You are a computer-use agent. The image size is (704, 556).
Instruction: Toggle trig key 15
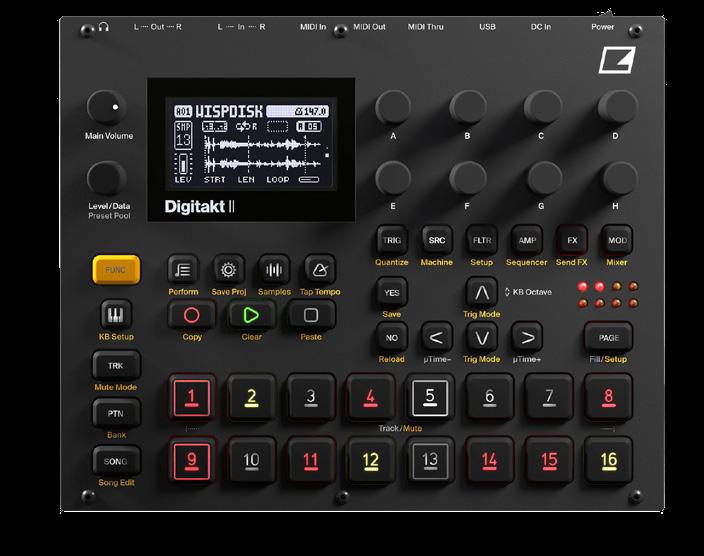point(549,461)
